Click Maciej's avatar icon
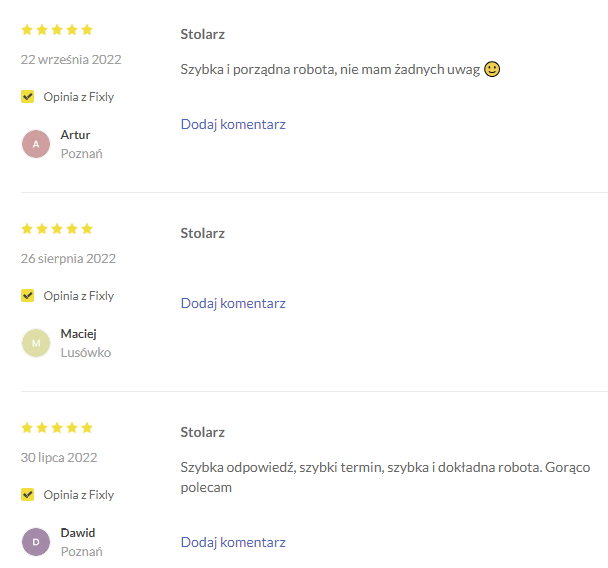Screen dimensions: 608x568 36,343
